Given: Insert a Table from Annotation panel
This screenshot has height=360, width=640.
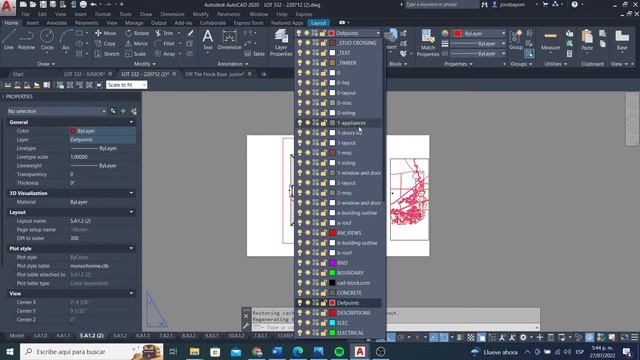Looking at the screenshot, I should pyautogui.click(x=254, y=53).
